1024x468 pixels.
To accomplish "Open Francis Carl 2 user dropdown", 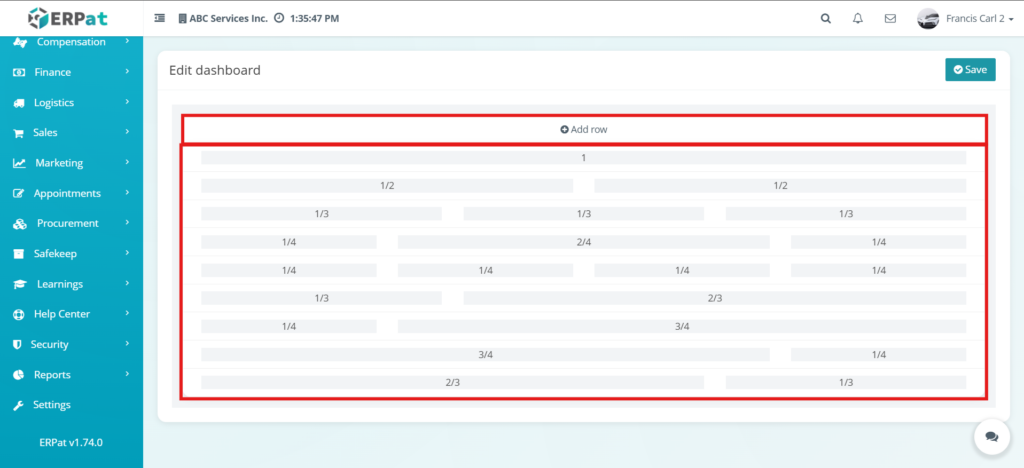I will [x=980, y=19].
